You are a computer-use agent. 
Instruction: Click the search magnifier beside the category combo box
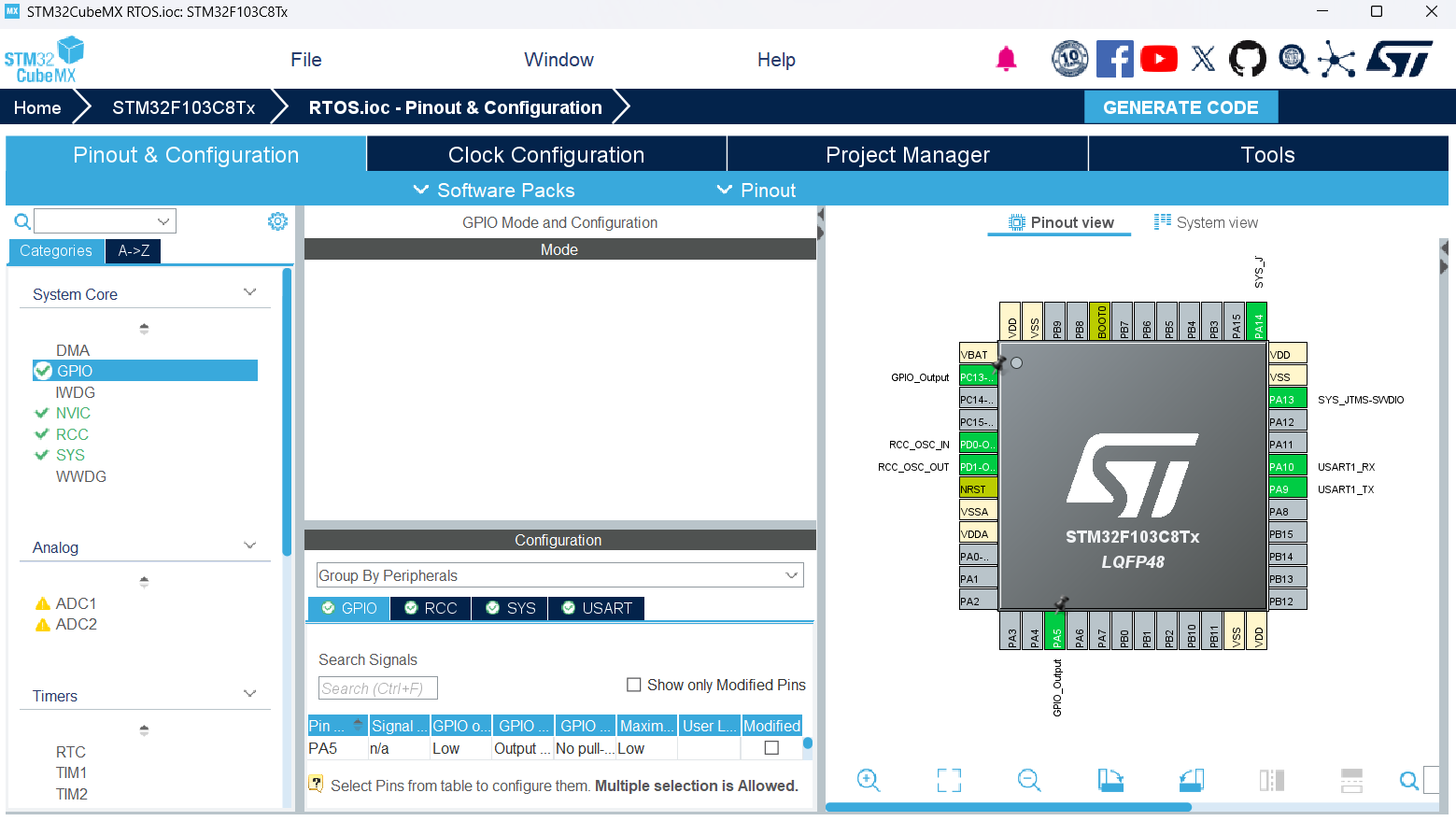pos(22,221)
